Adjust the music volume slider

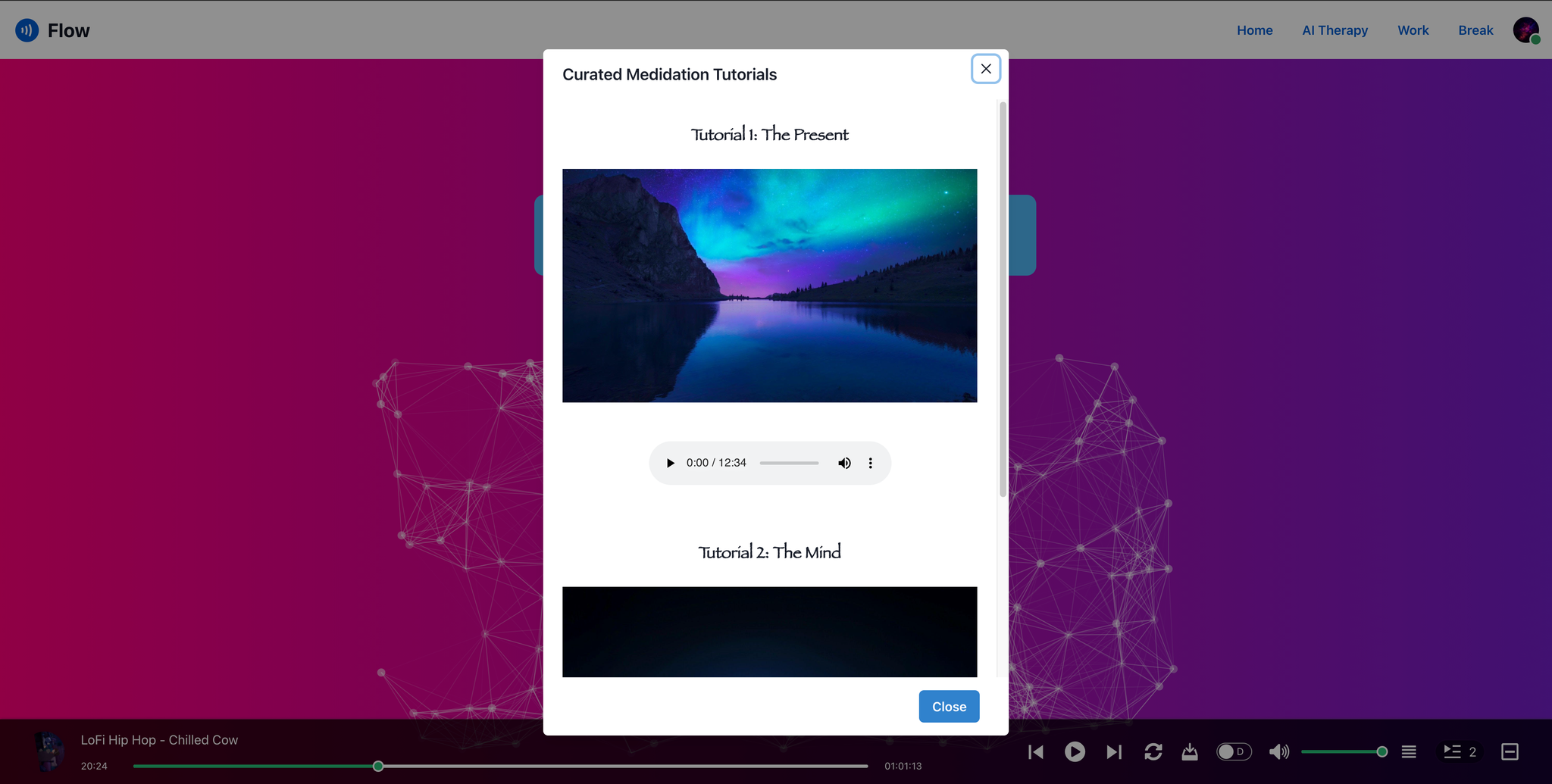click(x=1344, y=751)
